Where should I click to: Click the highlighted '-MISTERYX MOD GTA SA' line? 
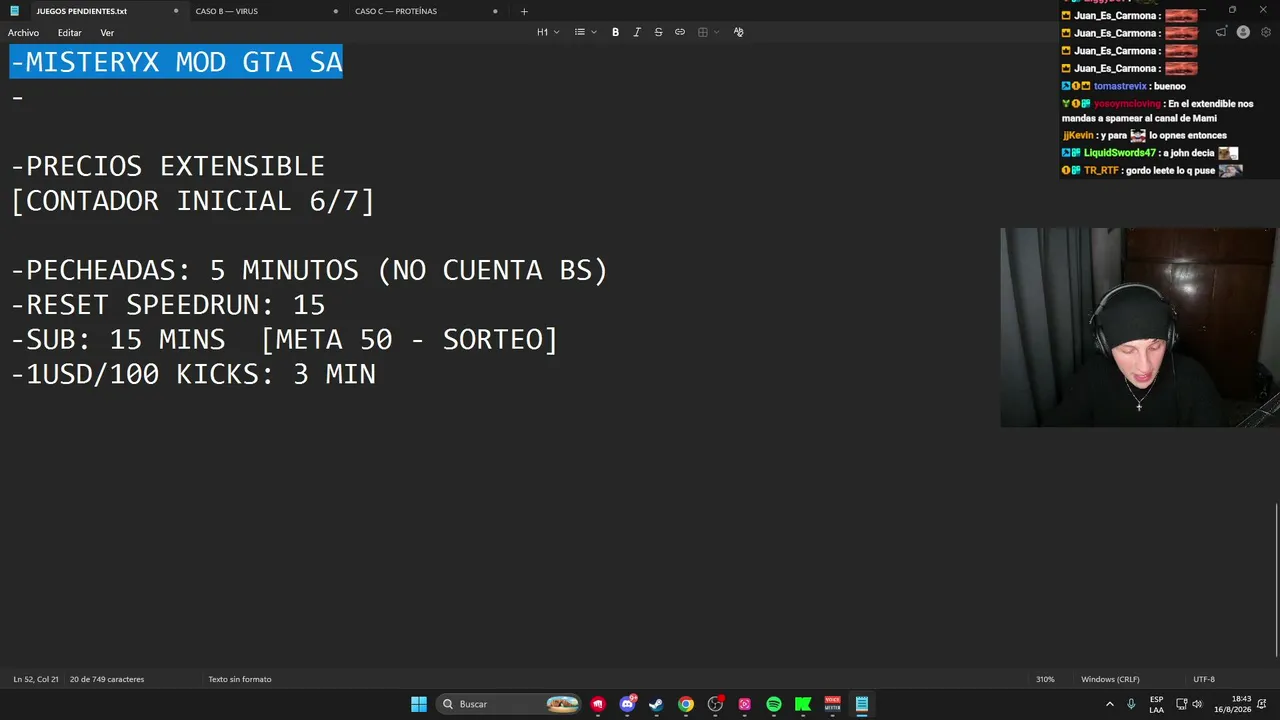(176, 62)
